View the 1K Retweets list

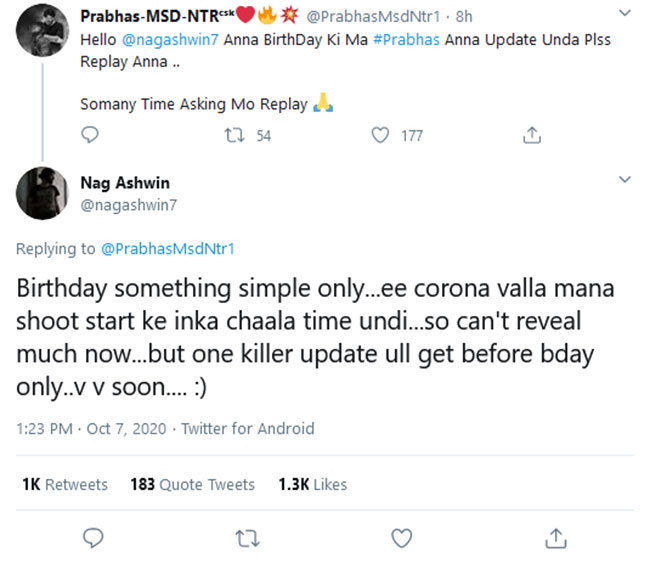[64, 484]
